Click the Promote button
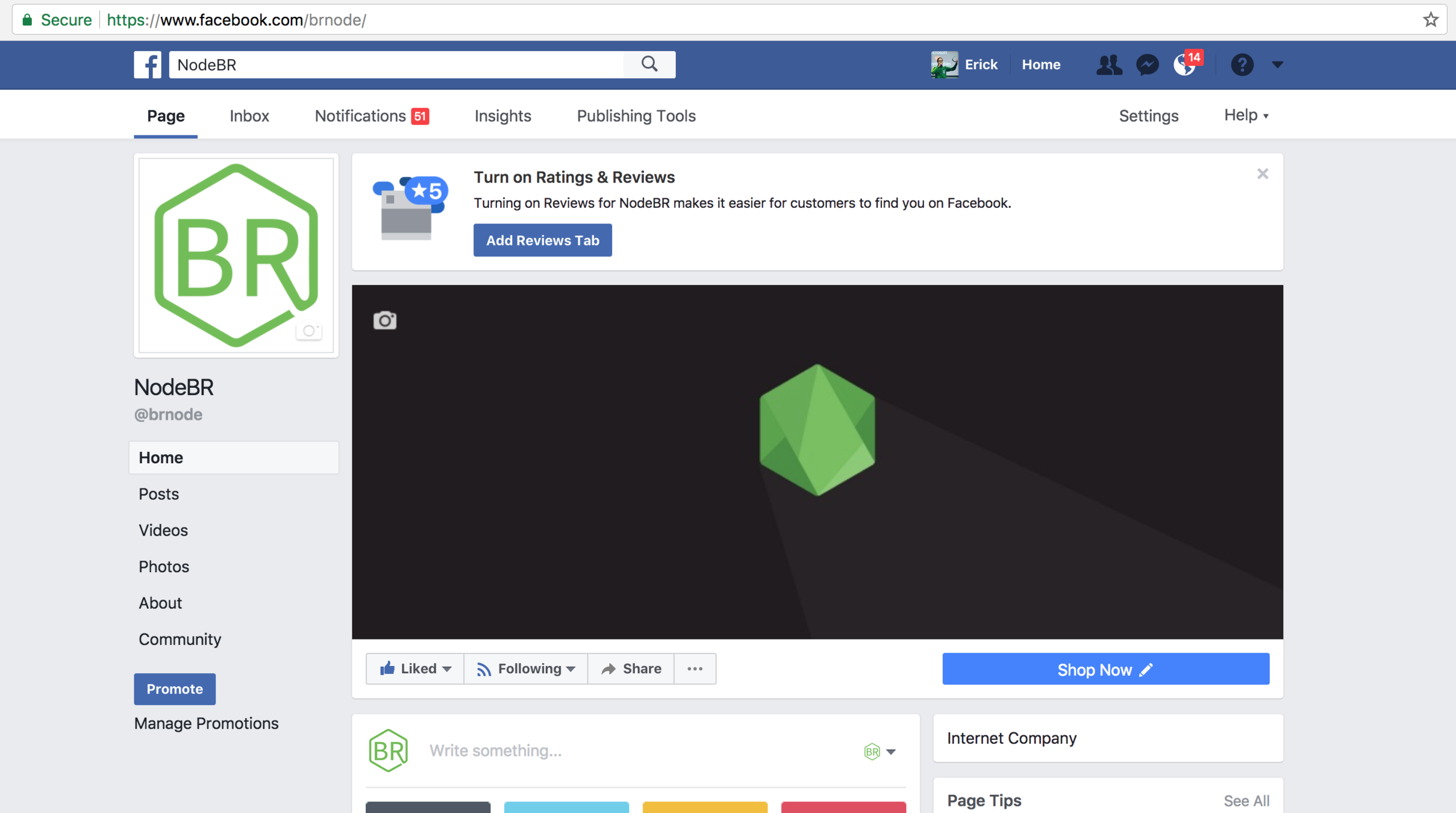 coord(175,689)
